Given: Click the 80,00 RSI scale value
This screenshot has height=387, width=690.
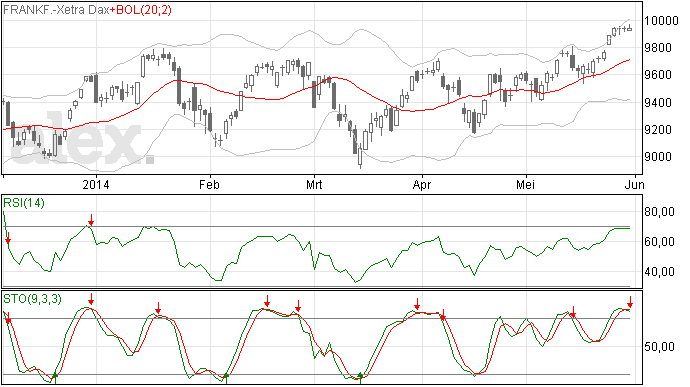Looking at the screenshot, I should tap(660, 212).
